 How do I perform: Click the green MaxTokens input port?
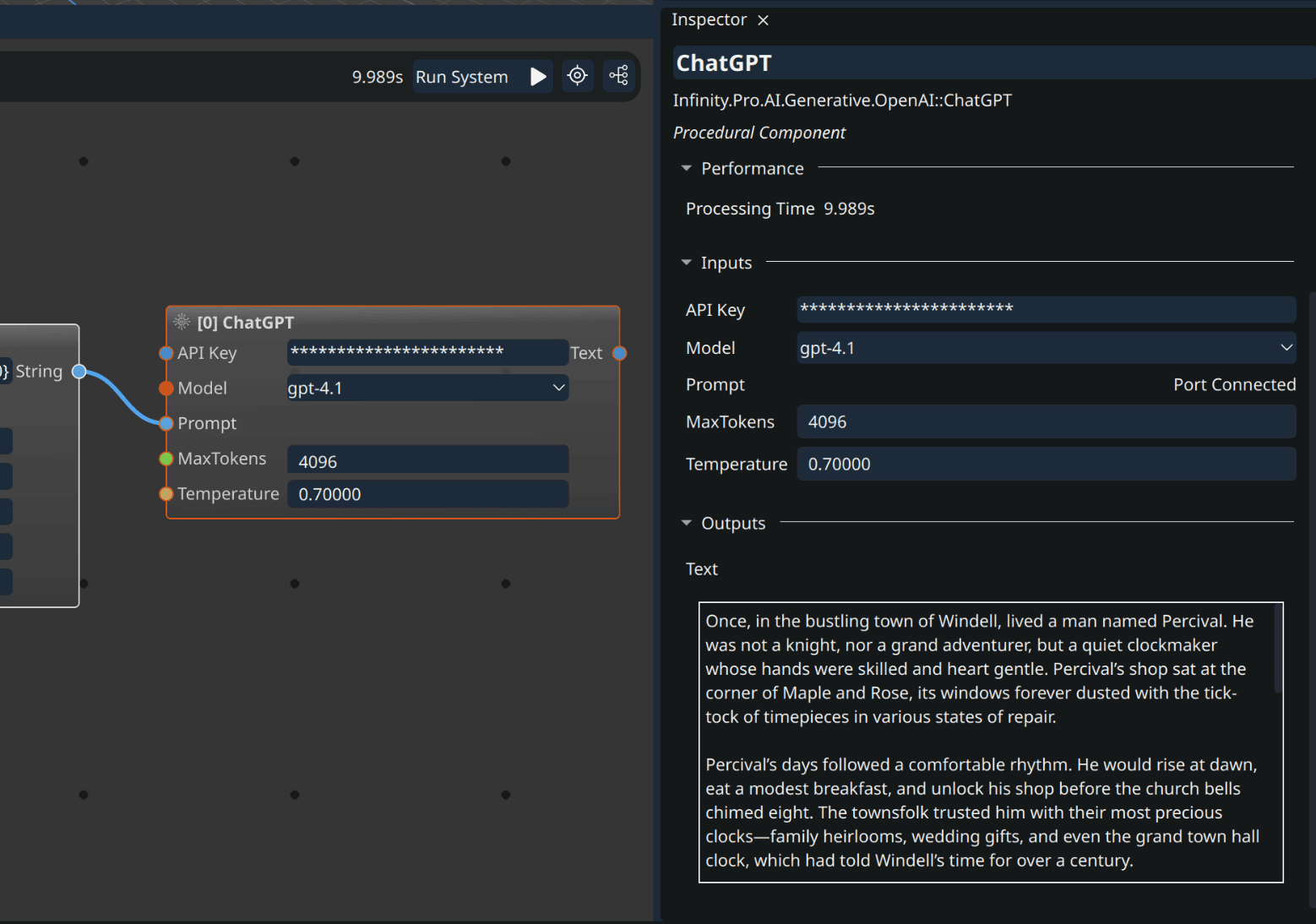click(x=165, y=459)
